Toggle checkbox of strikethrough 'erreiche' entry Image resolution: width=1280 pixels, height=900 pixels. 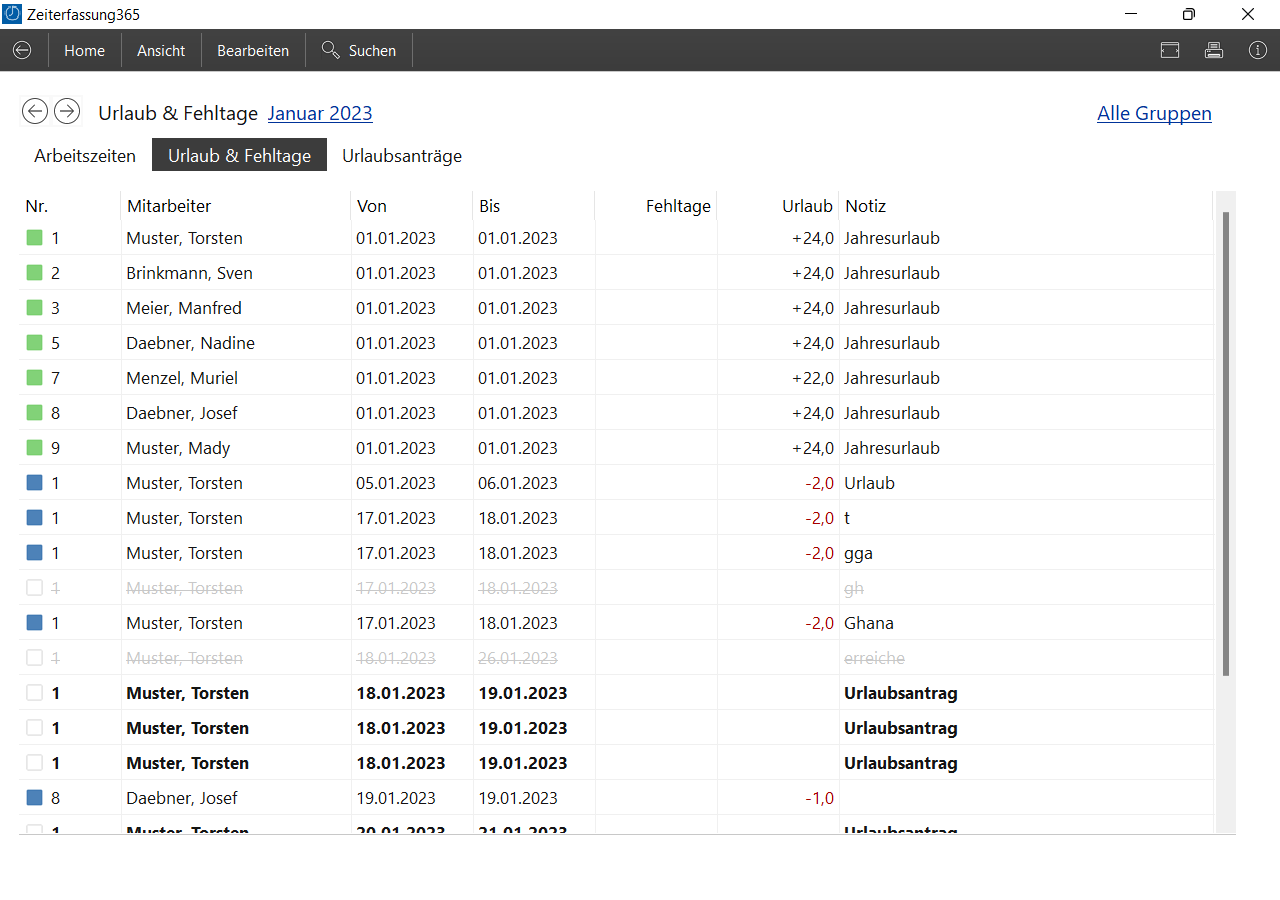35,658
